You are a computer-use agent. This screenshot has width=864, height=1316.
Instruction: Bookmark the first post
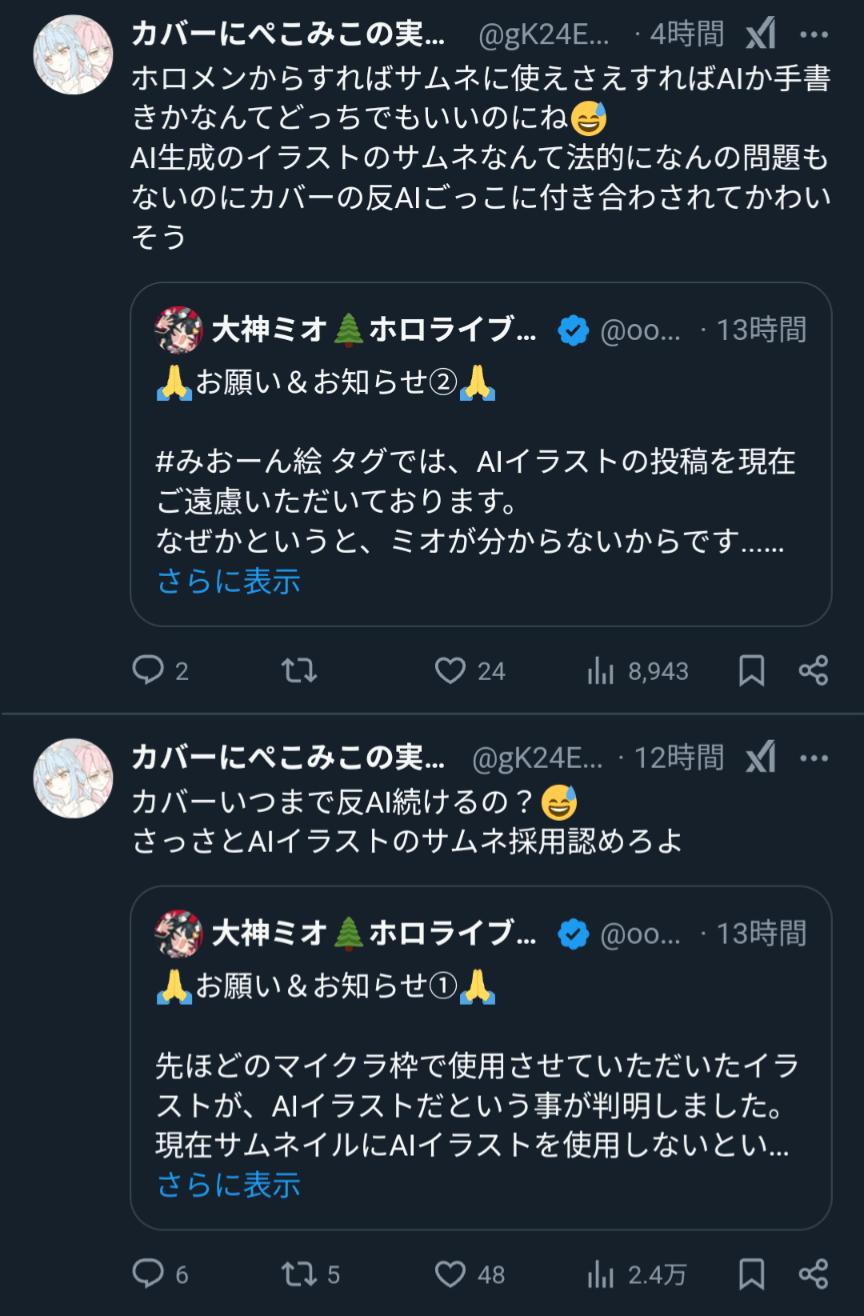[x=752, y=671]
